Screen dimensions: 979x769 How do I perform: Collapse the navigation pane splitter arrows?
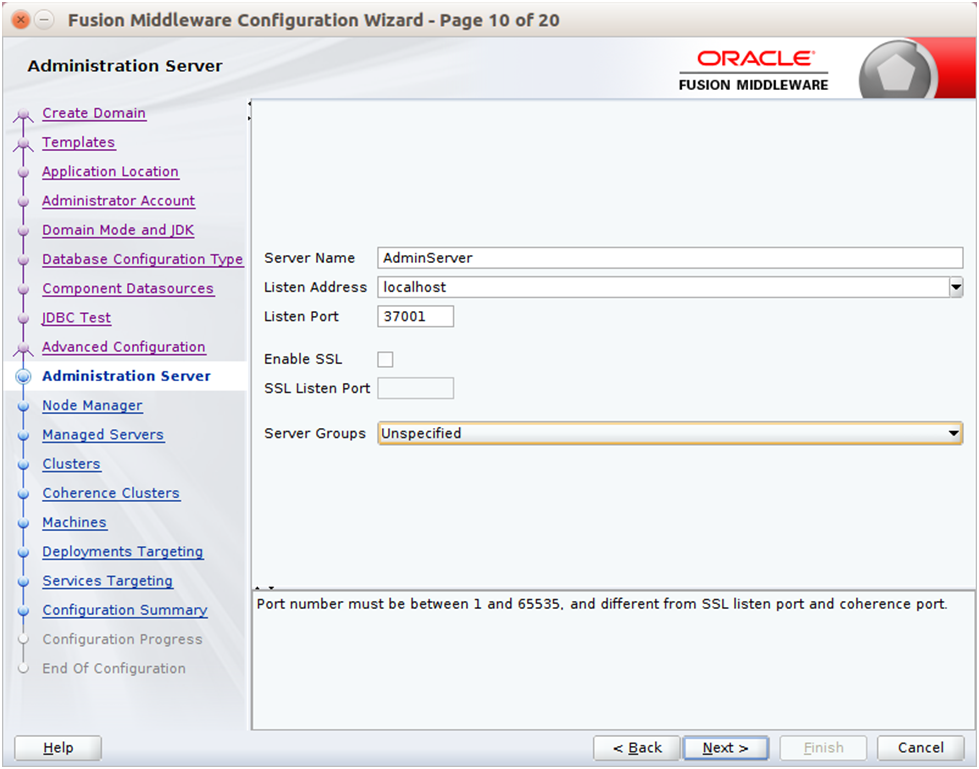tap(249, 110)
